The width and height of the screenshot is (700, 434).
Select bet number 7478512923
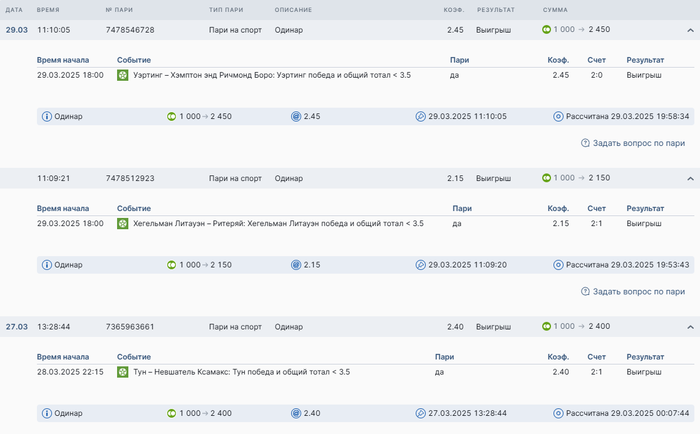click(130, 178)
